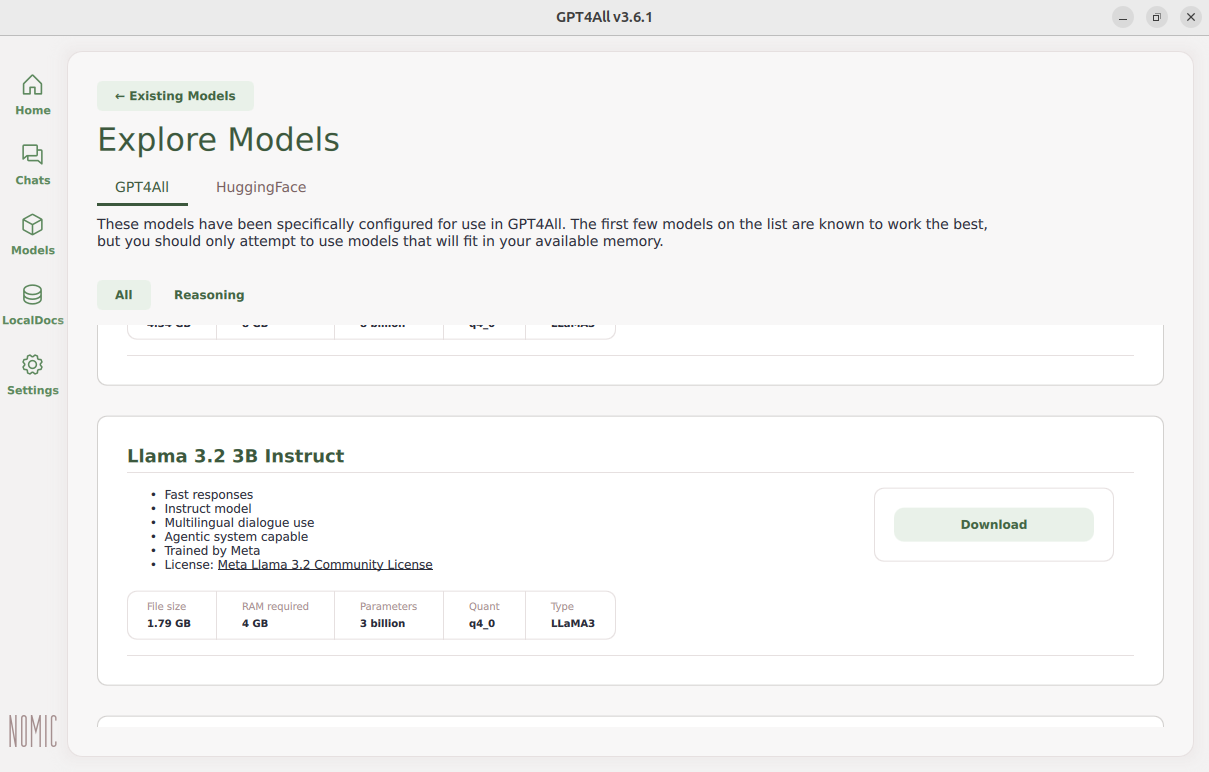Click the Quant q4_0 cell
The image size is (1209, 772).
click(484, 615)
